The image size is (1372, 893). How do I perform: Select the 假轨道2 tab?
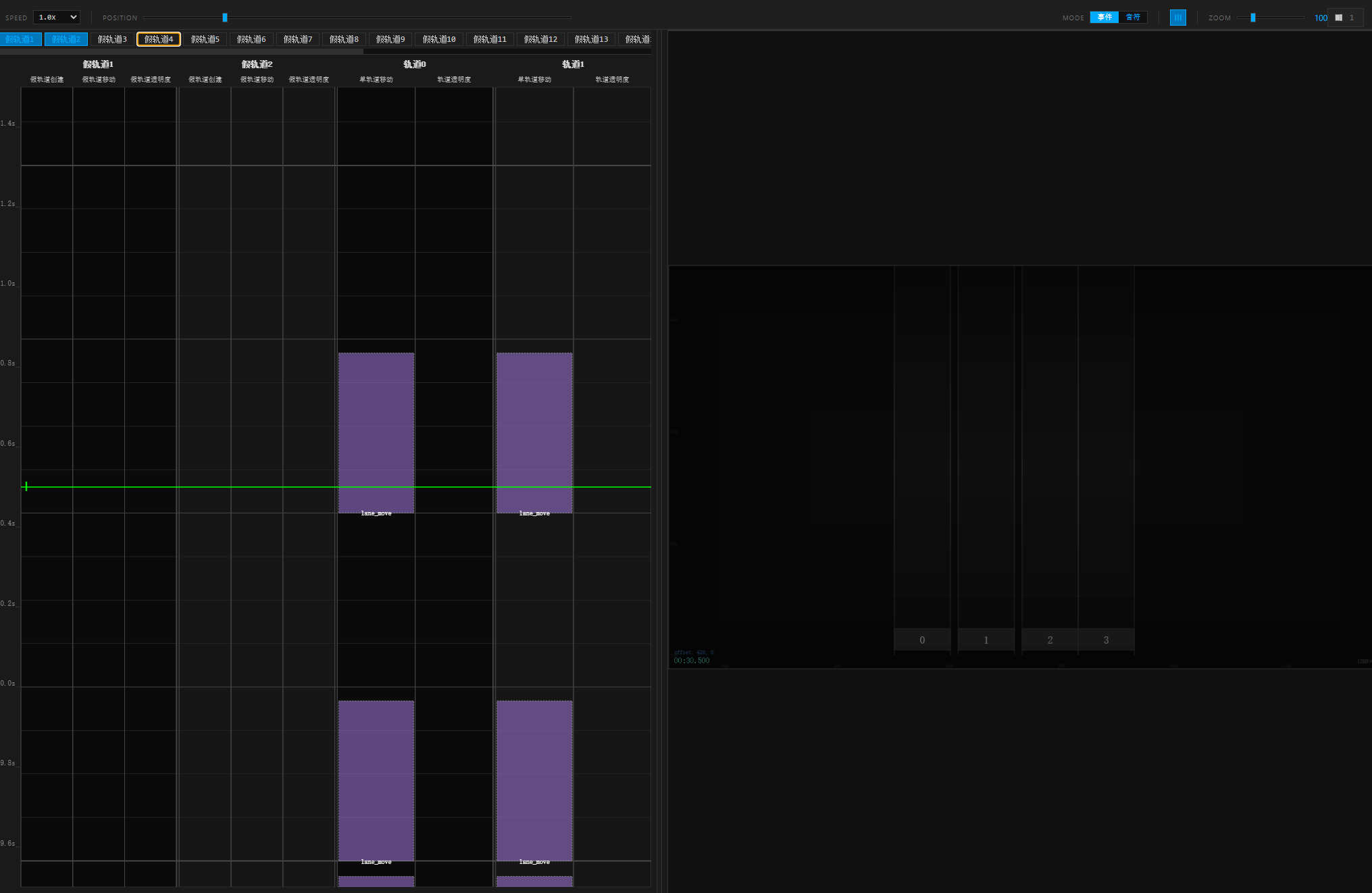66,39
